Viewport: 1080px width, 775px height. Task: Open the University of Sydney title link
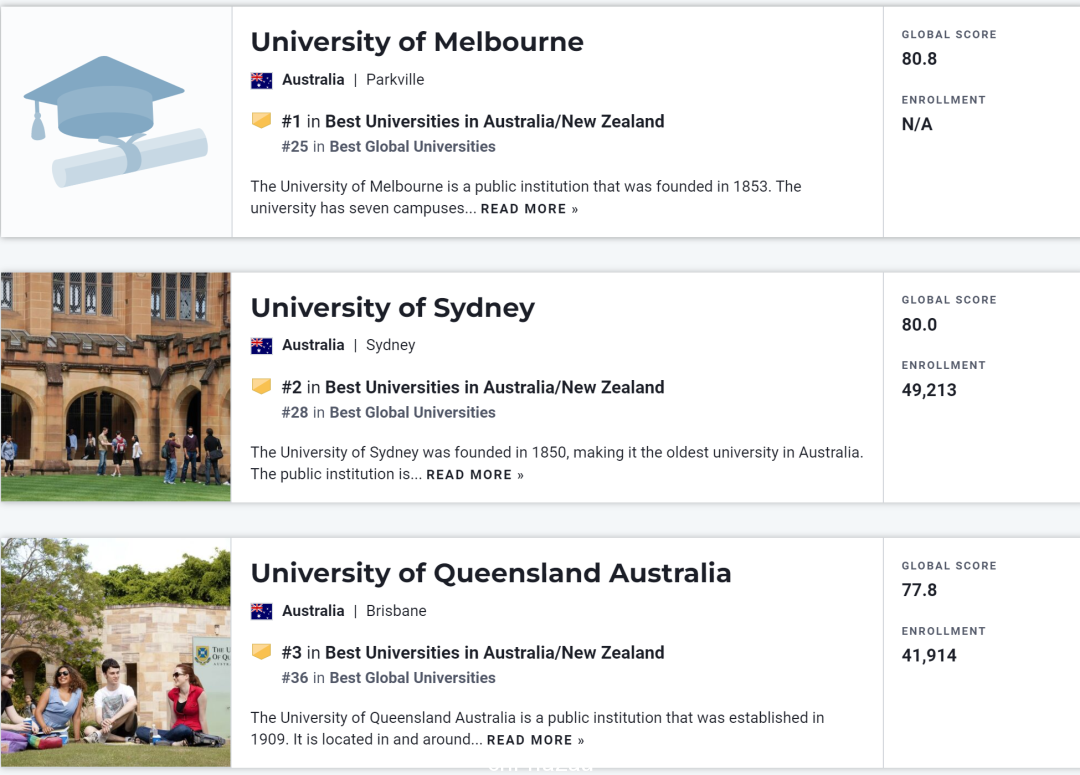click(x=393, y=308)
